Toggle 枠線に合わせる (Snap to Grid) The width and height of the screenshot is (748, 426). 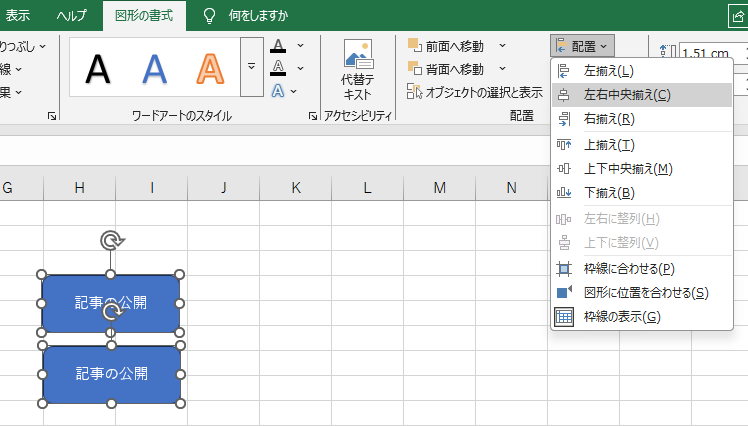click(628, 269)
